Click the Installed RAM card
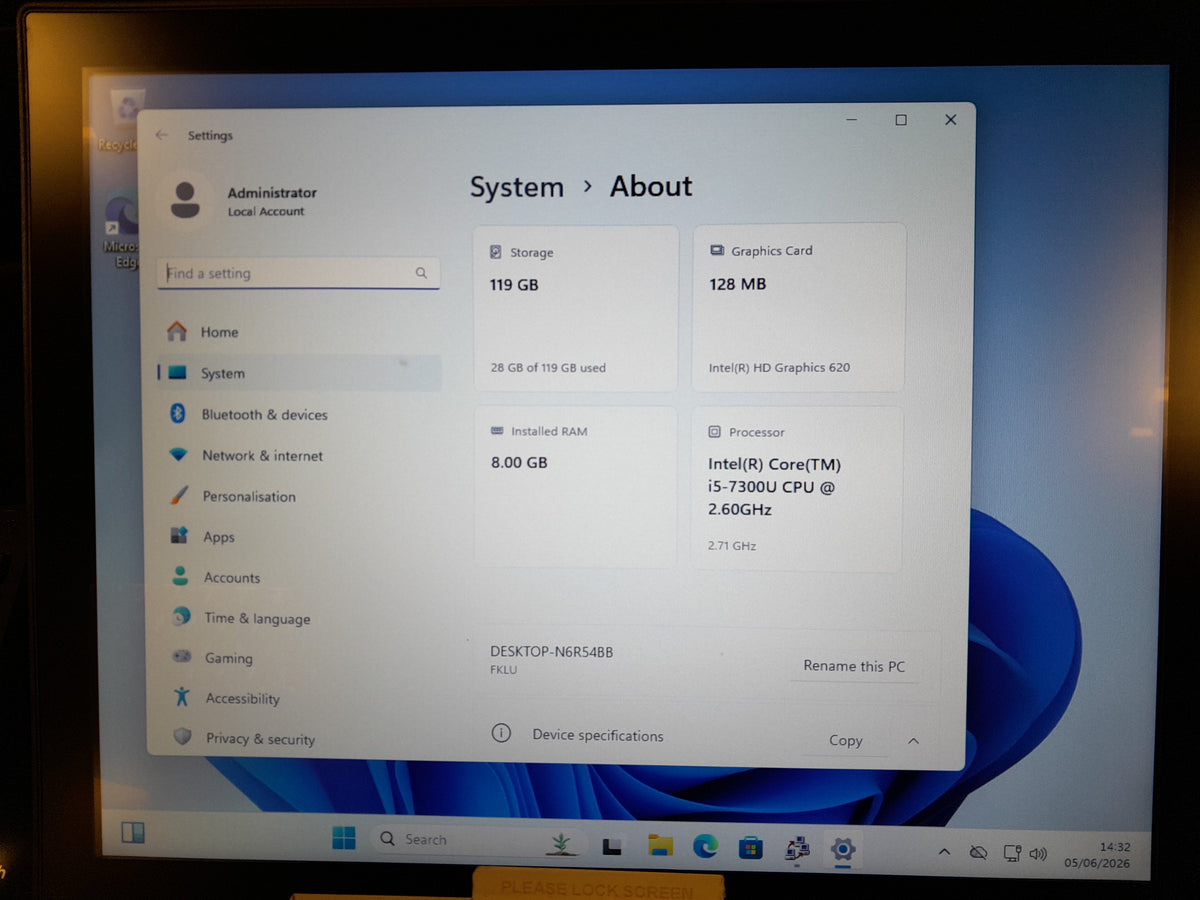1200x900 pixels. pyautogui.click(x=575, y=487)
